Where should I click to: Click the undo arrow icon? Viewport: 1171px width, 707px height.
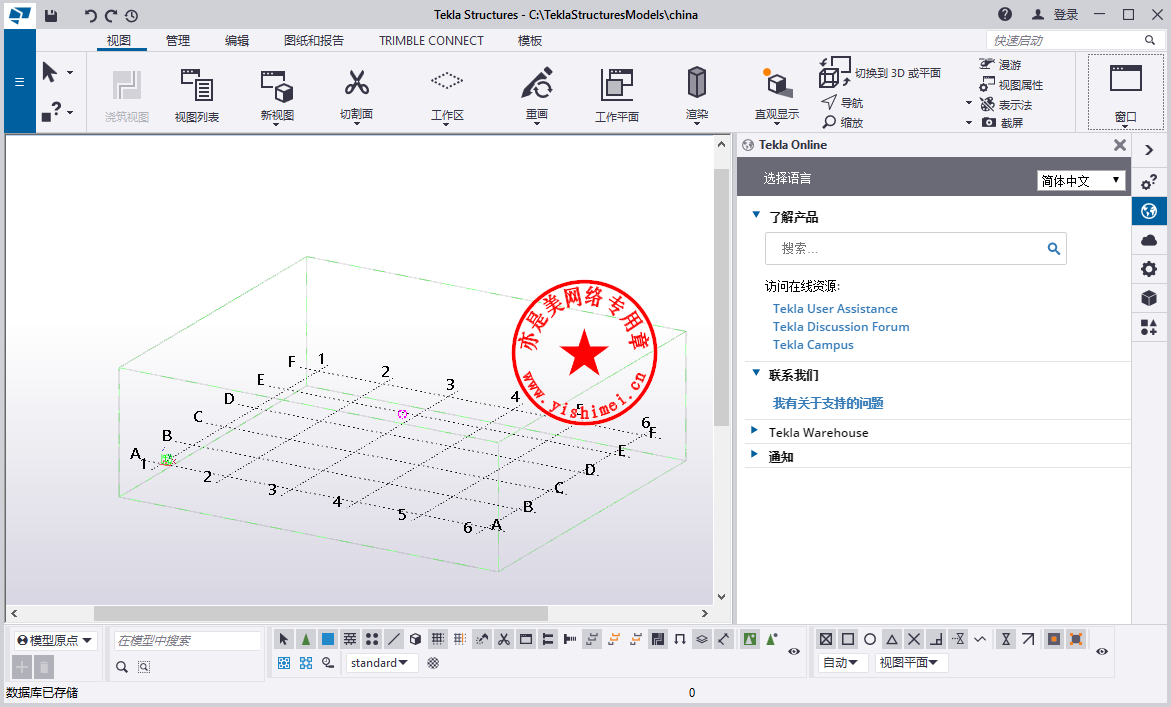tap(90, 15)
